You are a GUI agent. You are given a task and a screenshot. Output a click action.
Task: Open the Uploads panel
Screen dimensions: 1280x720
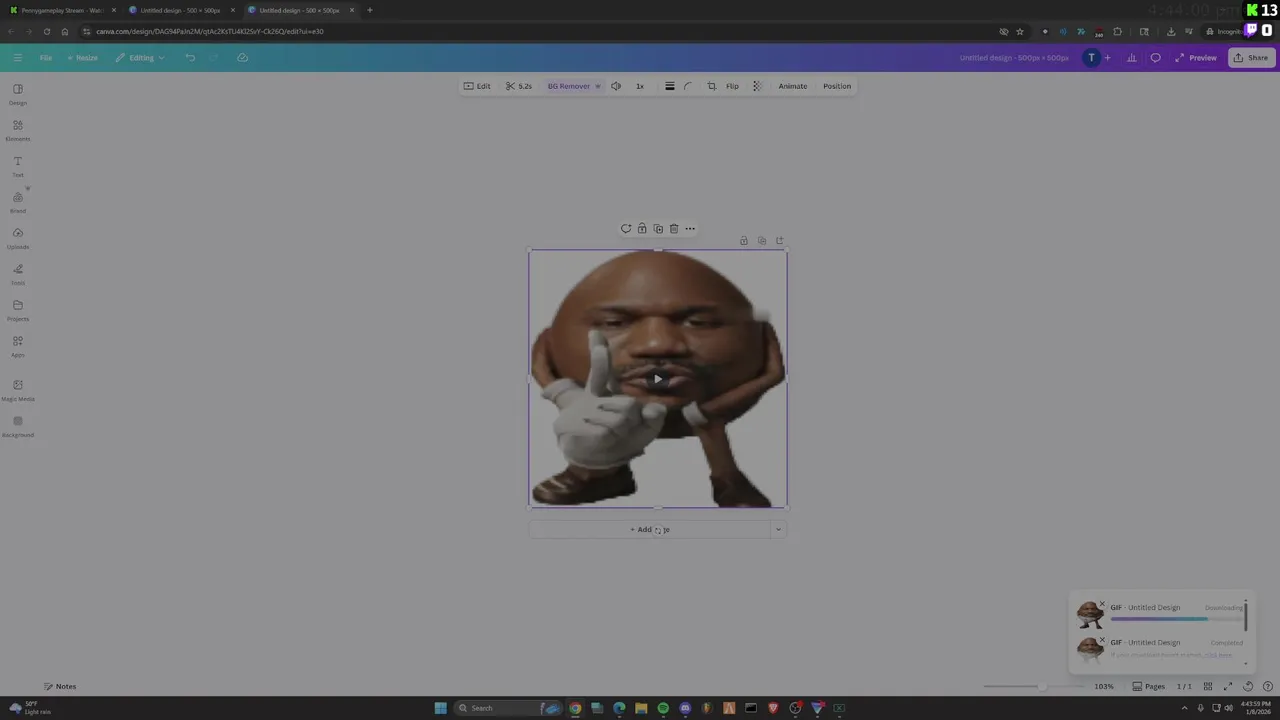[x=18, y=238]
